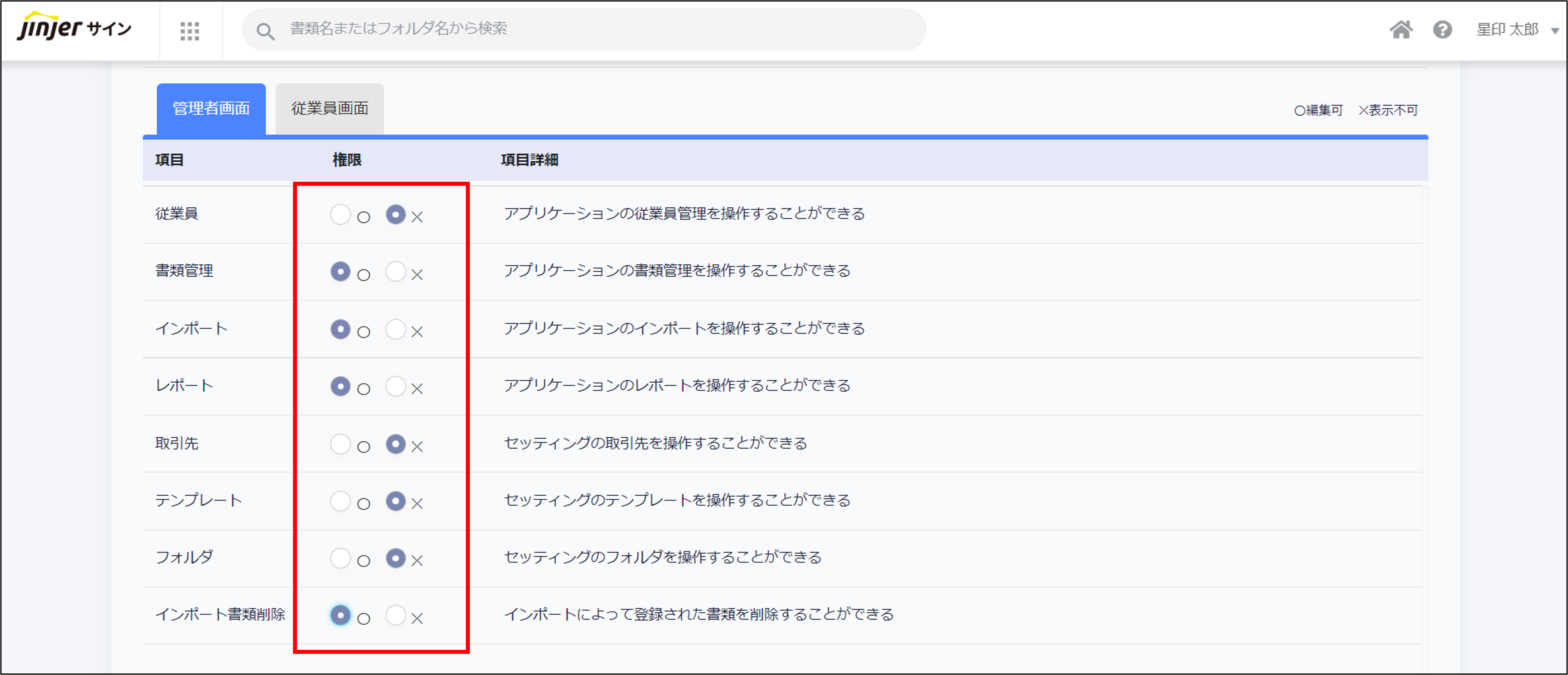Select the 管理者画面 tab
The image size is (1568, 675).
click(211, 108)
